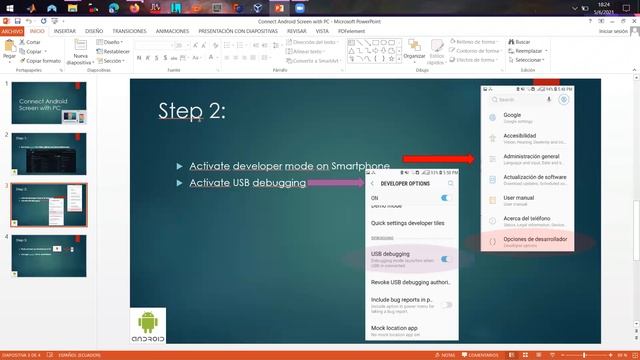
Task: Toggle bold (N) formatting
Action: 139,58
